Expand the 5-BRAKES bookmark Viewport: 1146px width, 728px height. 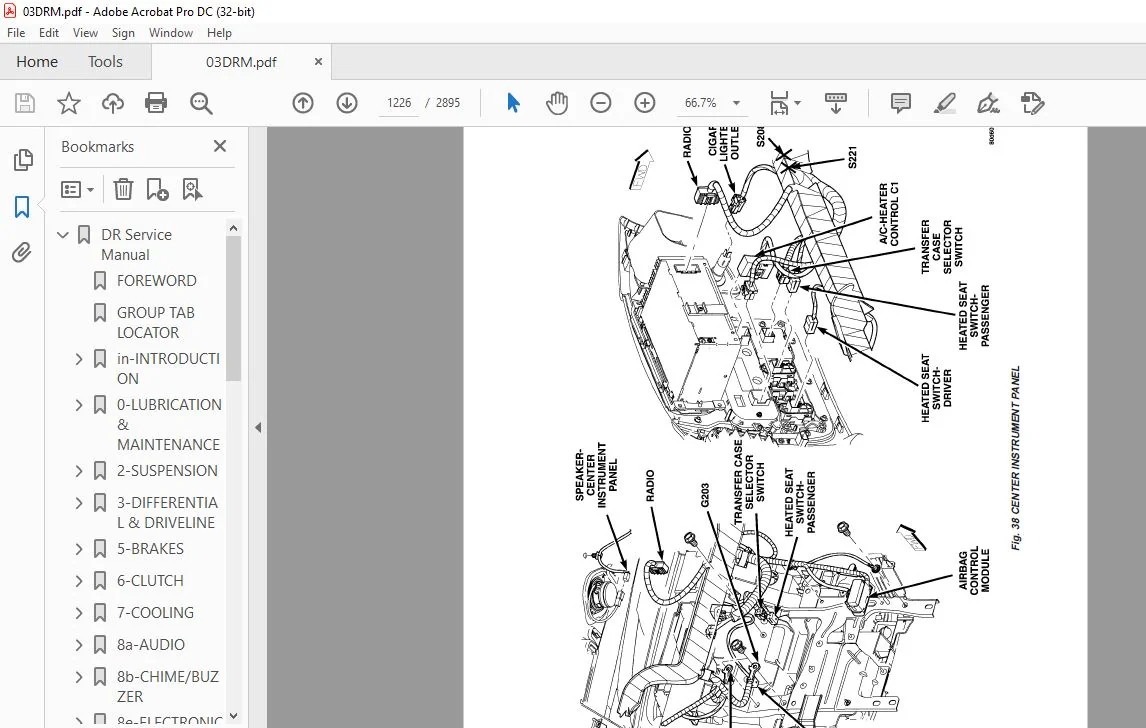[x=79, y=549]
